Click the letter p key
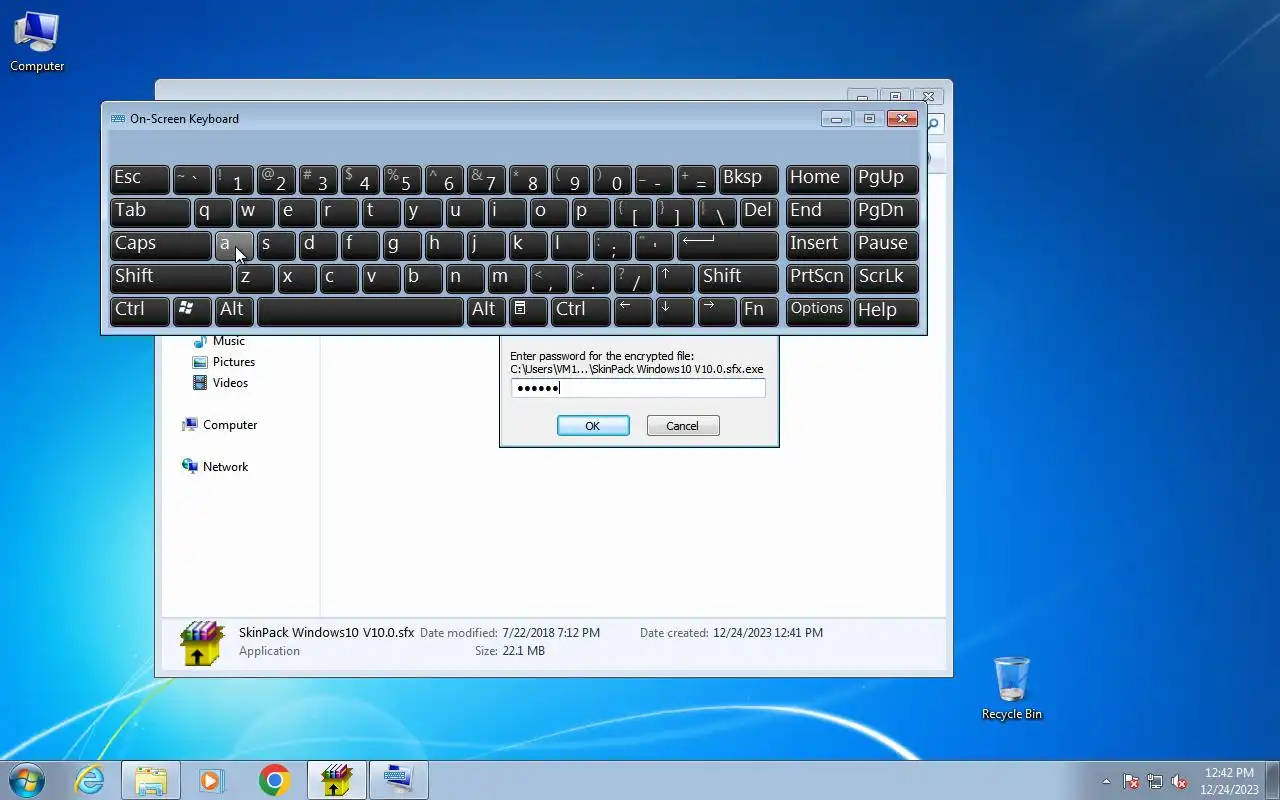Viewport: 1280px width, 800px height. tap(591, 212)
